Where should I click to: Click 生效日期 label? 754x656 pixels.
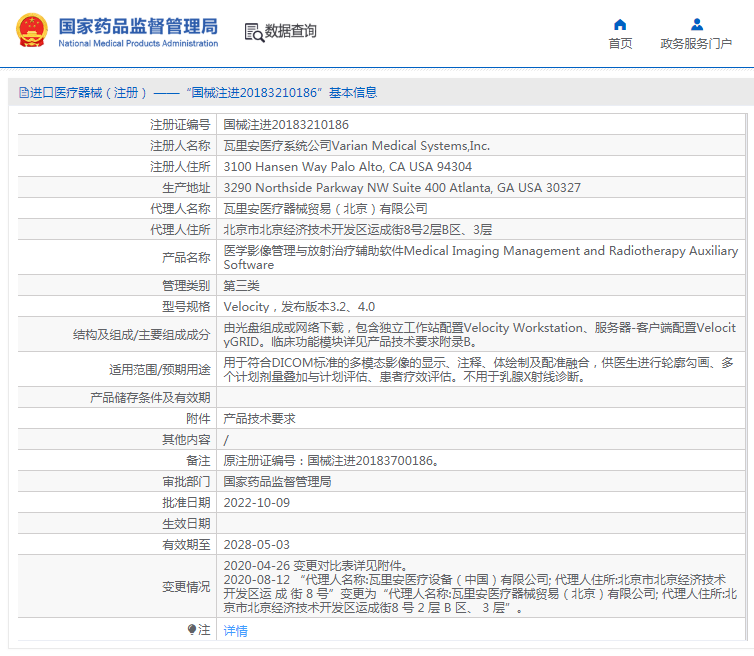tap(186, 523)
